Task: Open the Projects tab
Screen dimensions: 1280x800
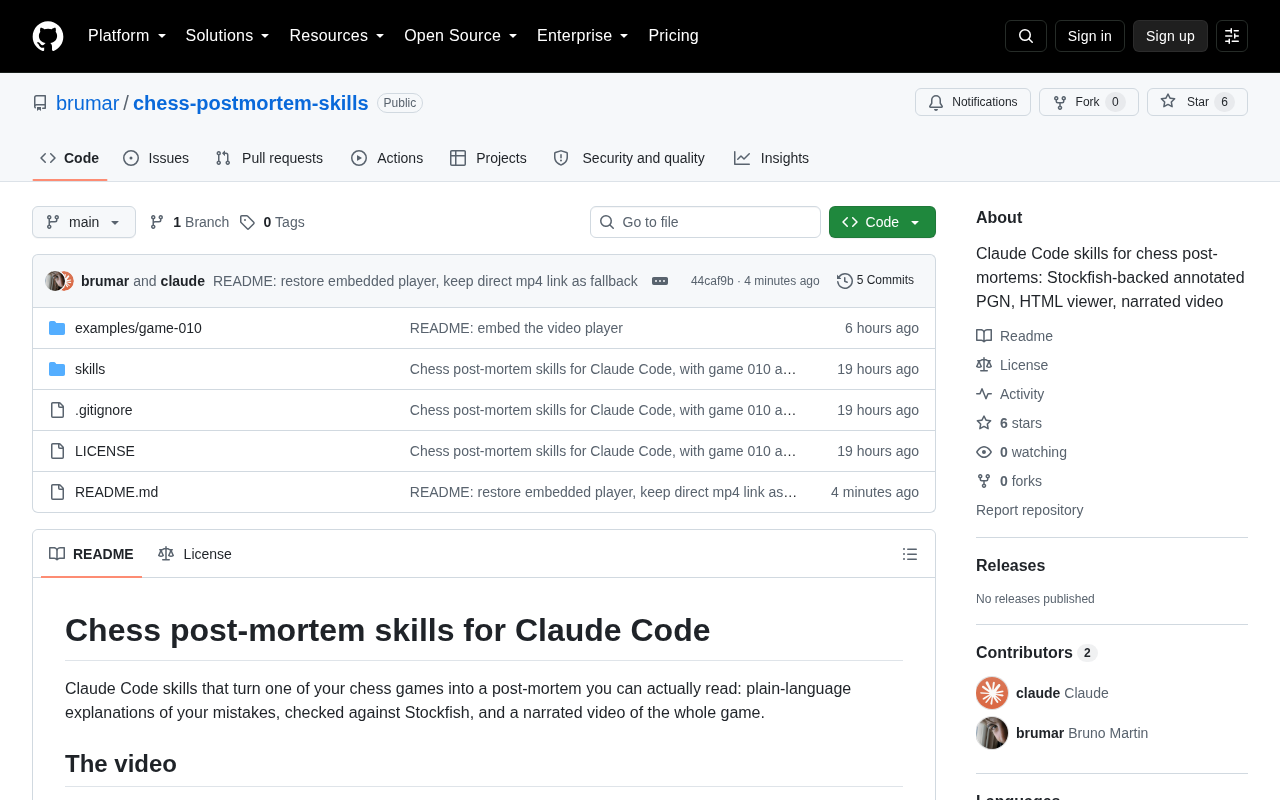Action: point(488,158)
